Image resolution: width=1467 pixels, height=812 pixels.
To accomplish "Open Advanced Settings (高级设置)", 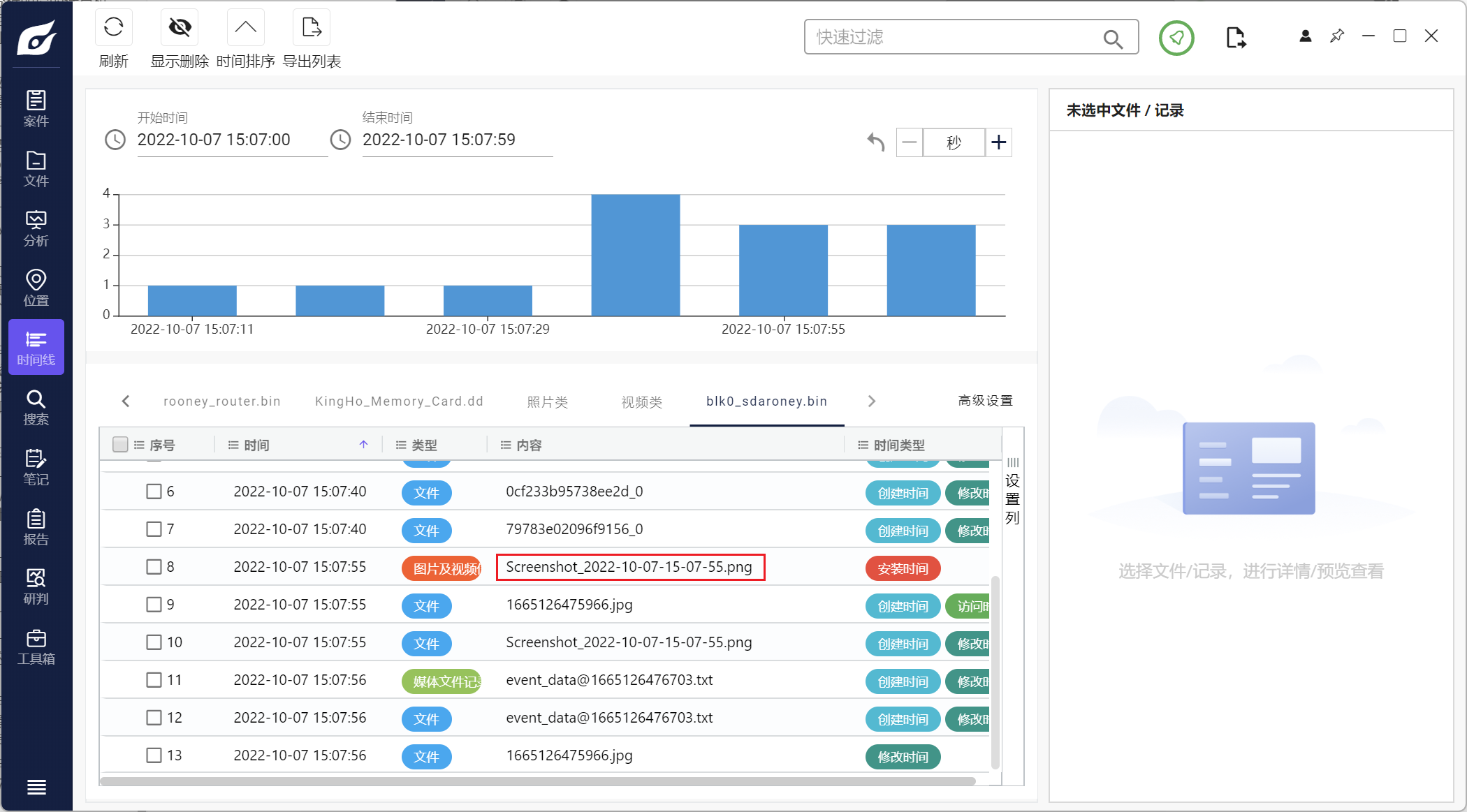I will tap(985, 401).
